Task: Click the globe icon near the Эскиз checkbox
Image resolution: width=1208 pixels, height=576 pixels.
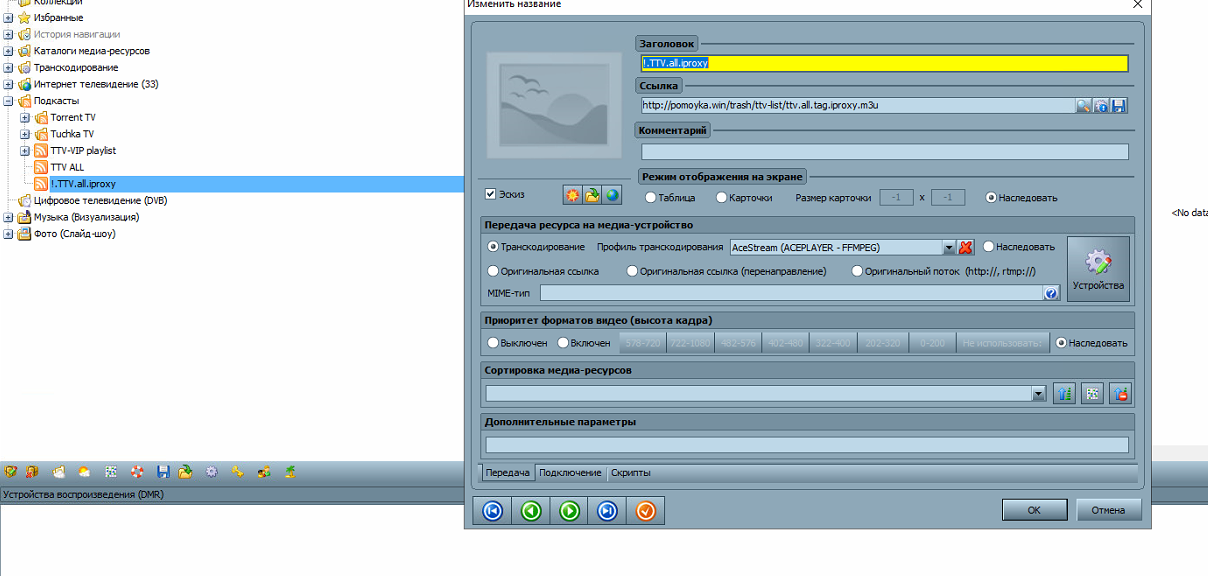Action: click(611, 195)
